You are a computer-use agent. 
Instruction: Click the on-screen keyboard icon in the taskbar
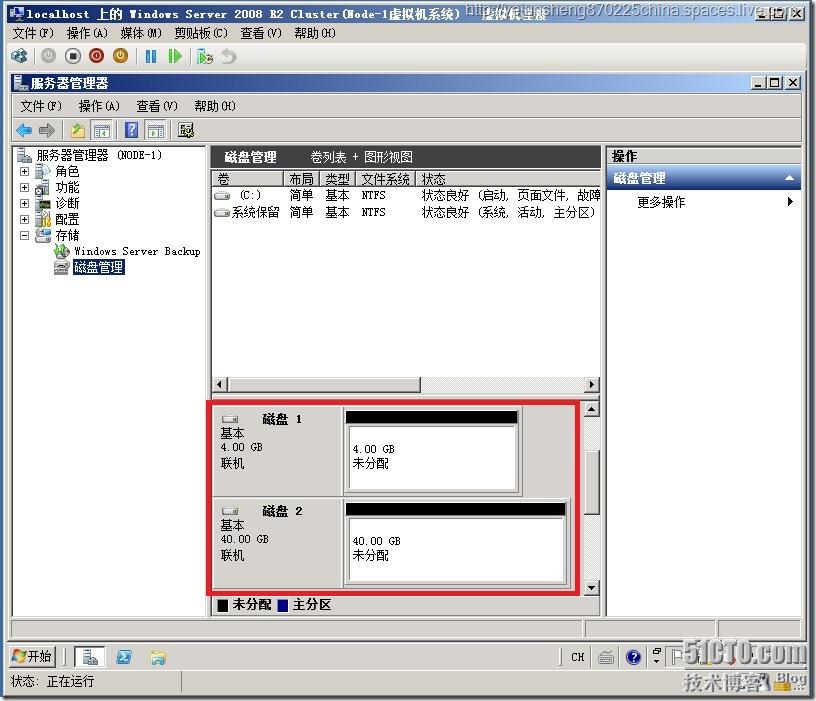click(x=606, y=658)
